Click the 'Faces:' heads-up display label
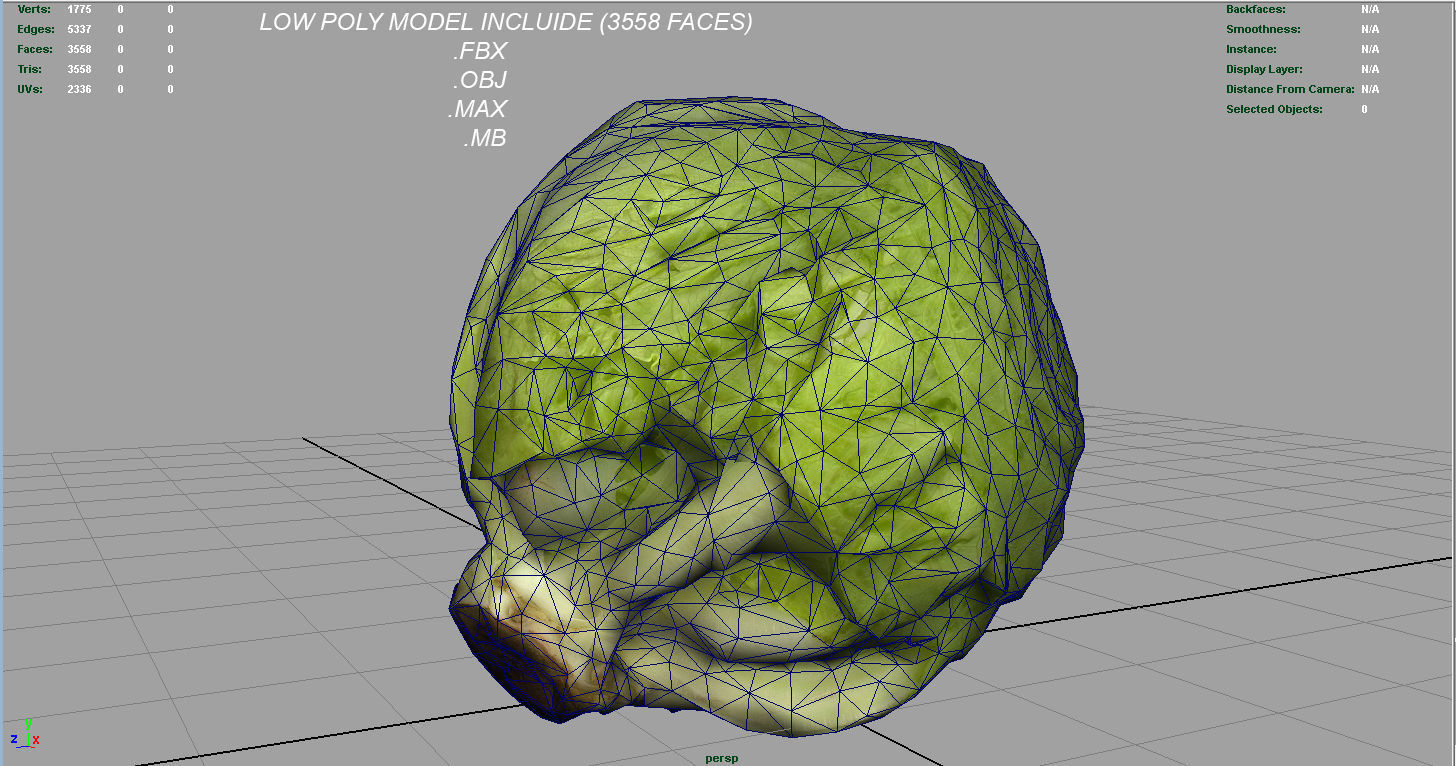The width and height of the screenshot is (1456, 766). [35, 49]
